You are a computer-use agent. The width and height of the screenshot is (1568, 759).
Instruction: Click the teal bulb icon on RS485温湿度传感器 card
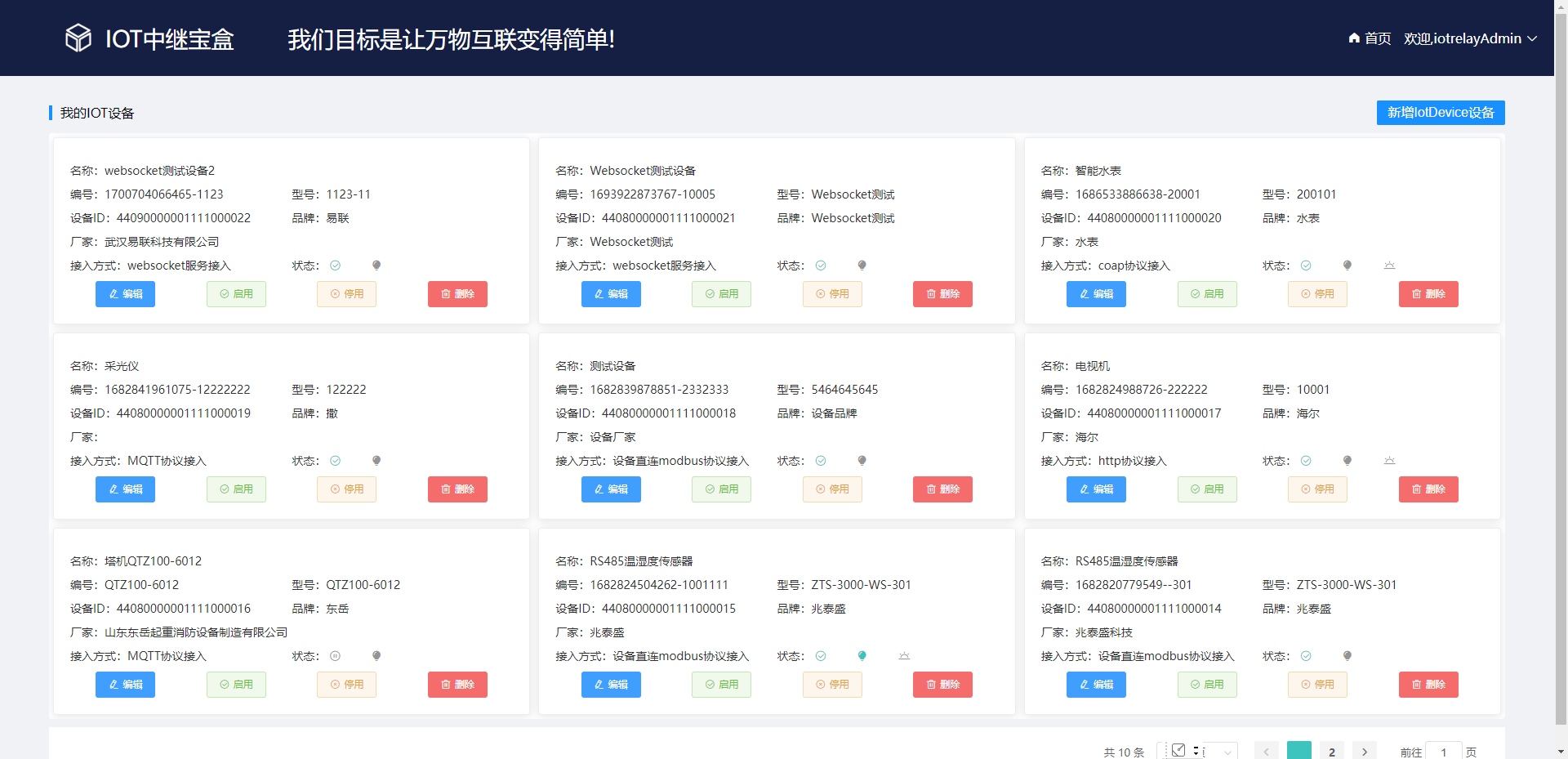[862, 655]
